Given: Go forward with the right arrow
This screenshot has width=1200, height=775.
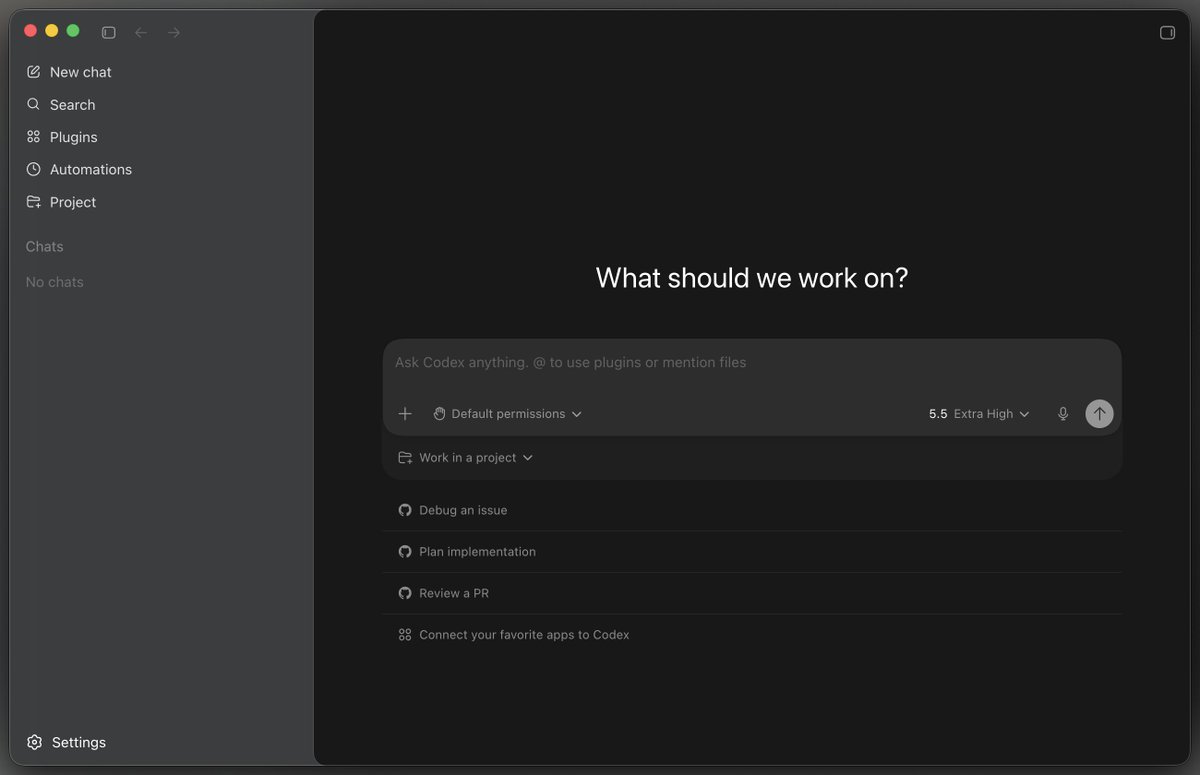Looking at the screenshot, I should pos(174,32).
